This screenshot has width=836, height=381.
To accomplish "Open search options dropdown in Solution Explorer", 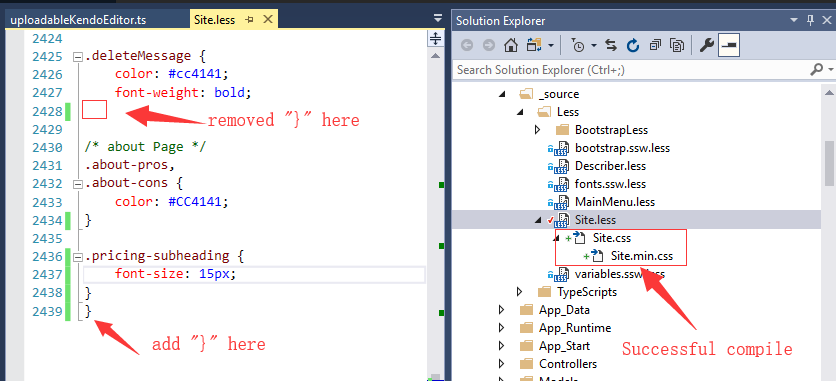I will click(831, 70).
